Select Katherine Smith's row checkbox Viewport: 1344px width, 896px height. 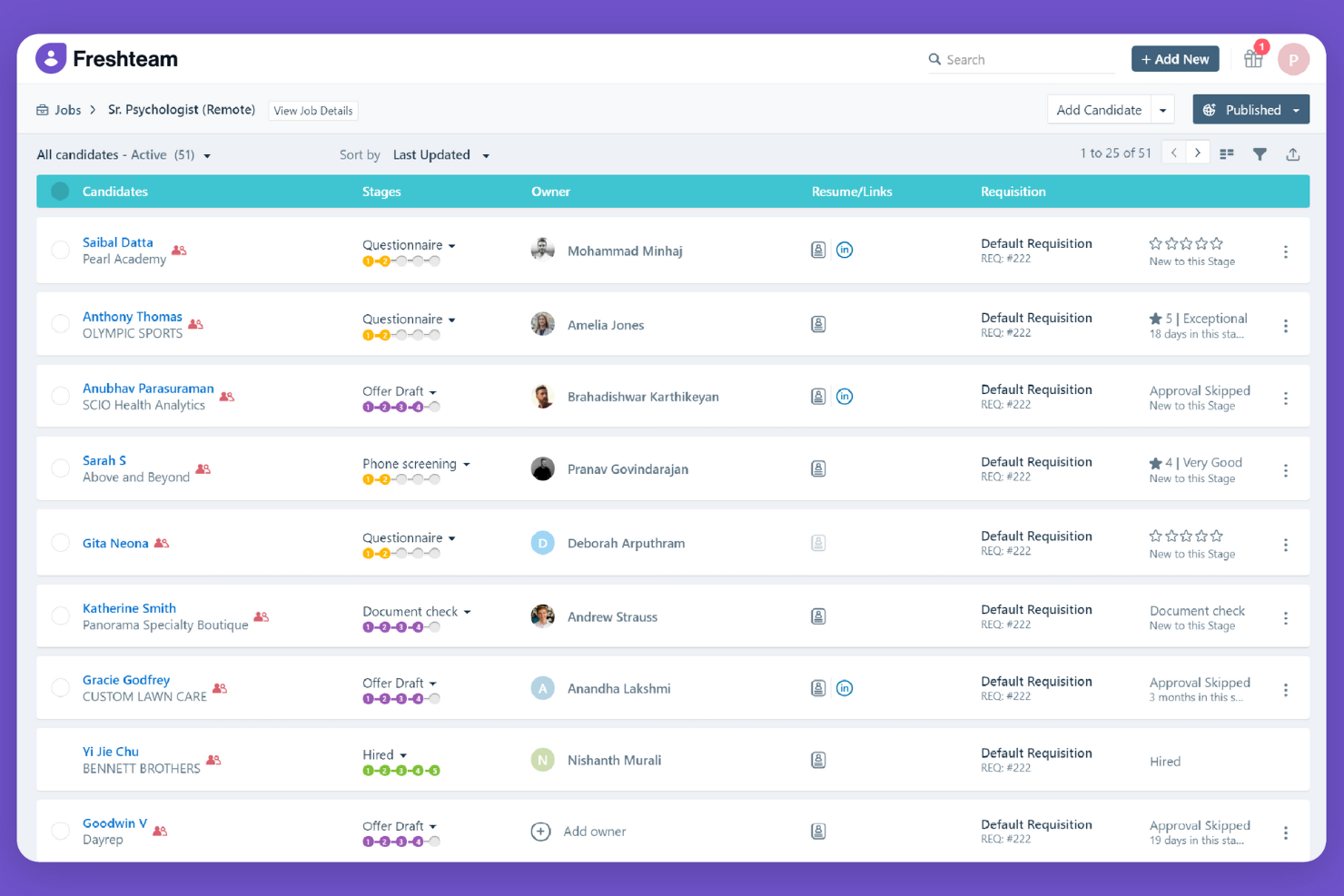click(x=60, y=615)
